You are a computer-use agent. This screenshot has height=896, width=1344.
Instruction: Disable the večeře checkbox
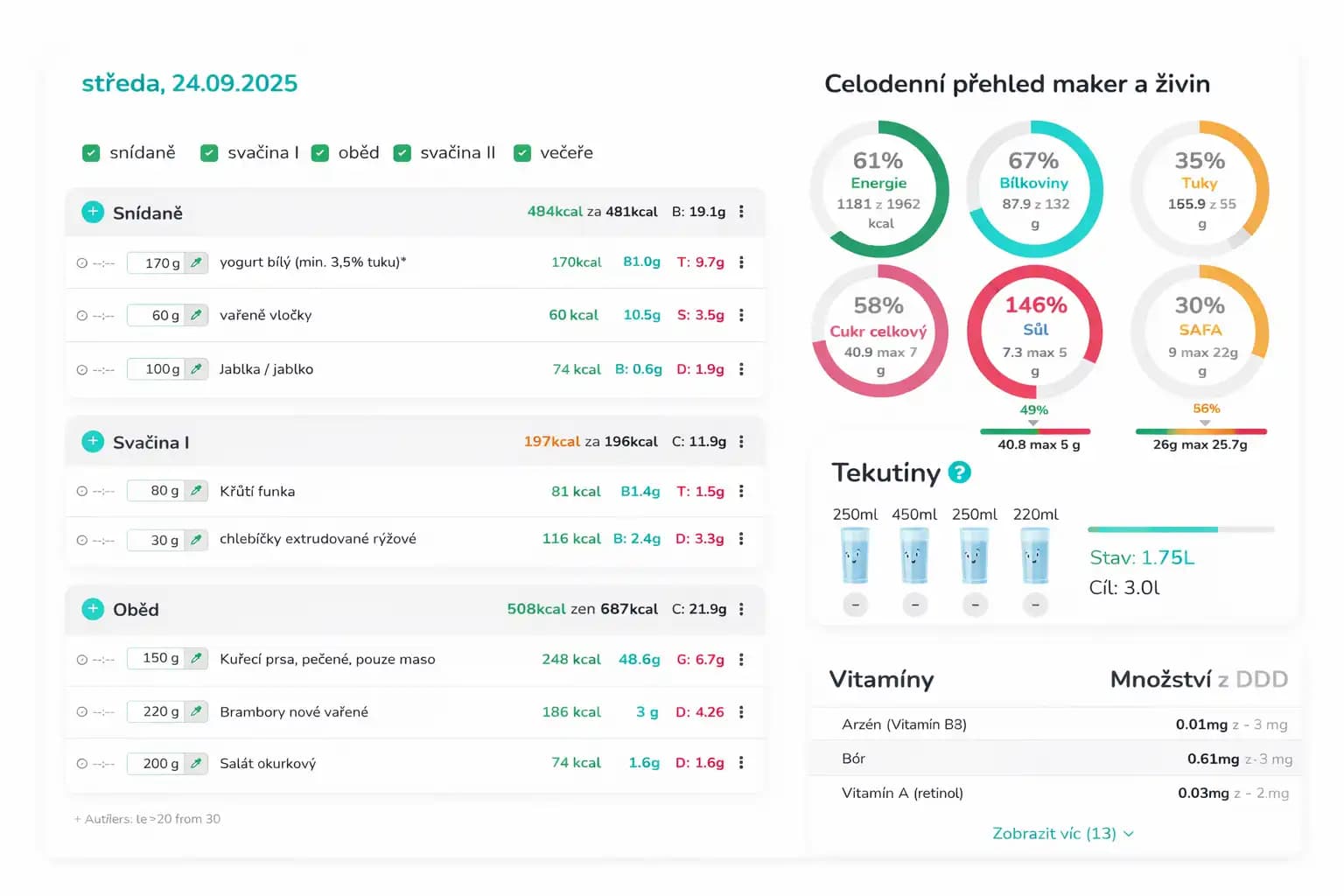click(522, 153)
